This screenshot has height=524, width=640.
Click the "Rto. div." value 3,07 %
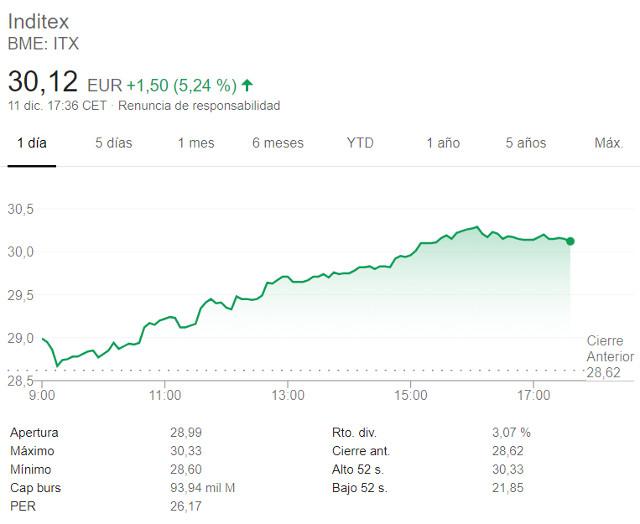pyautogui.click(x=514, y=433)
